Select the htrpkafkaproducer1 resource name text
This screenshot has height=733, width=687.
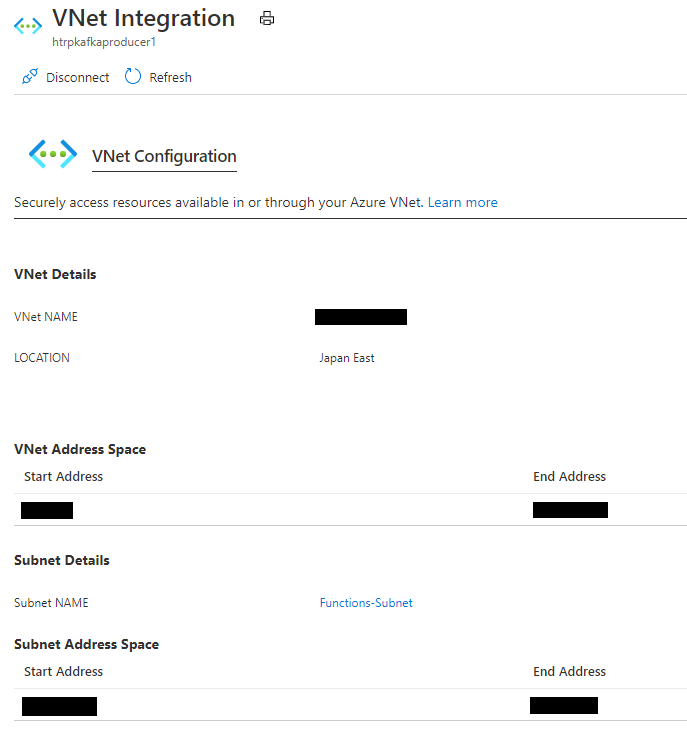[104, 42]
